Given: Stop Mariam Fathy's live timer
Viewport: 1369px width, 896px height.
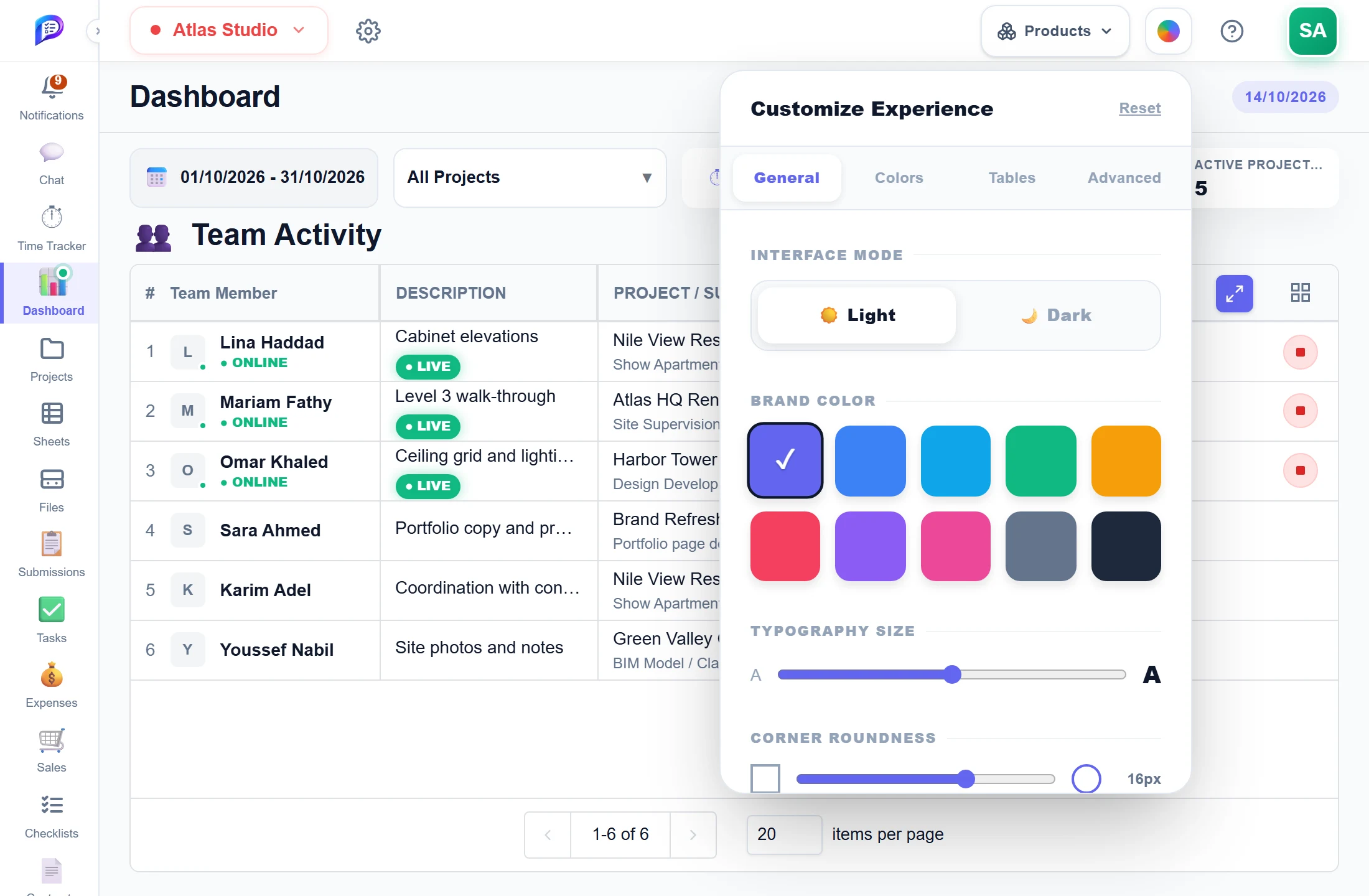Looking at the screenshot, I should pos(1301,411).
